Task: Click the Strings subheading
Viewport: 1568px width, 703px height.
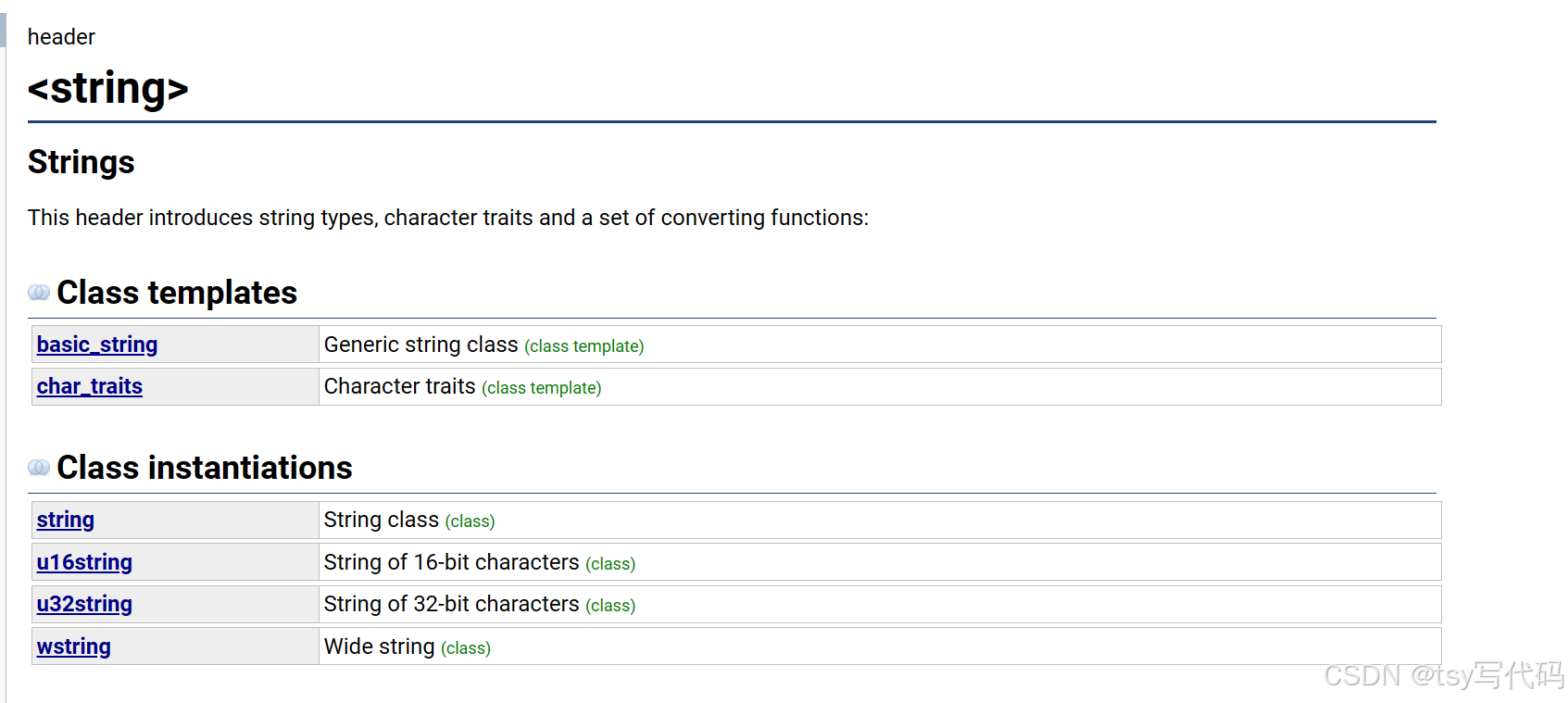Action: click(82, 162)
